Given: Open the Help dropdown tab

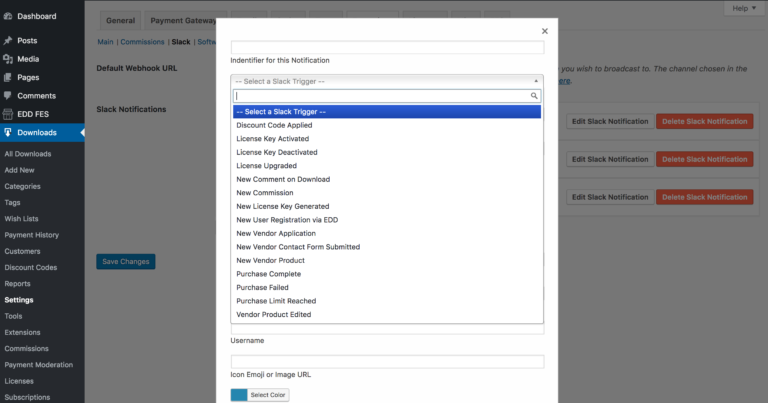Looking at the screenshot, I should [744, 8].
